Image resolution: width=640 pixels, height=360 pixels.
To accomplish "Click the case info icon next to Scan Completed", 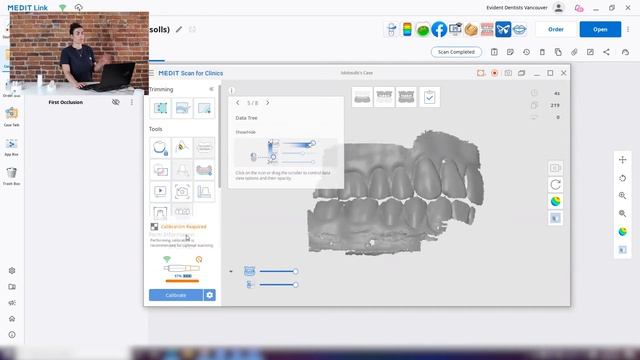I will (494, 52).
